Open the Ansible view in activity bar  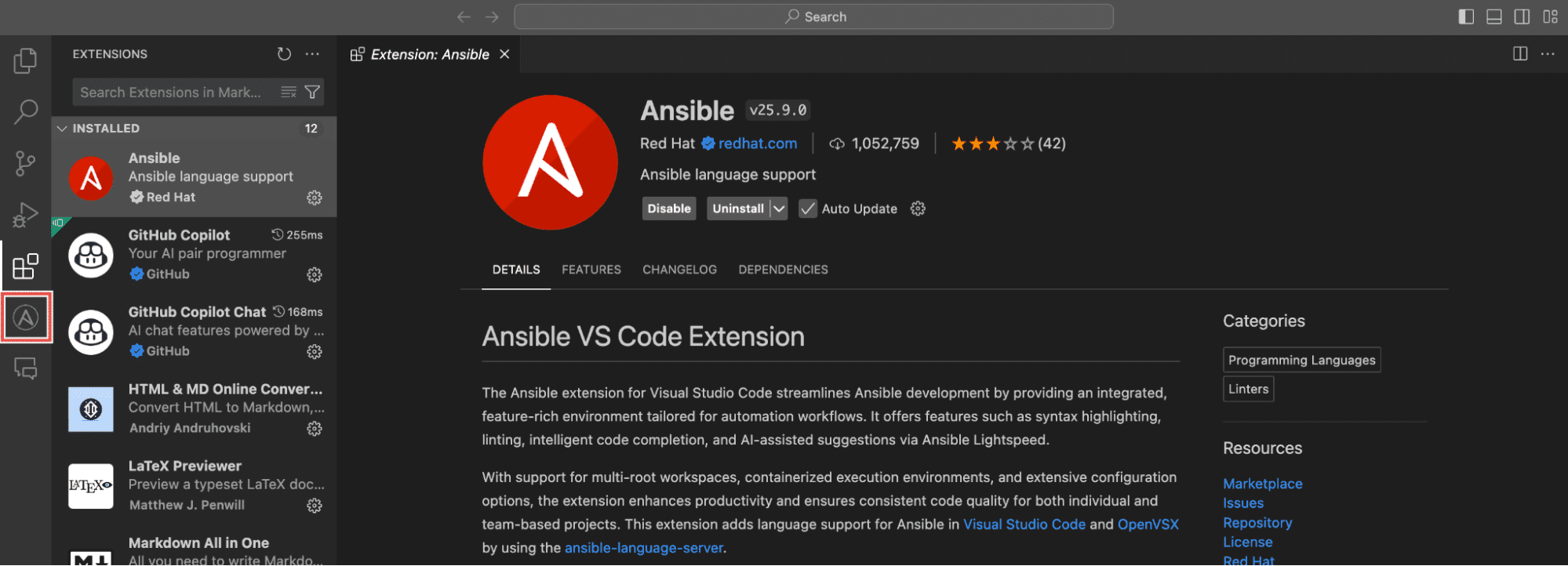click(x=26, y=317)
